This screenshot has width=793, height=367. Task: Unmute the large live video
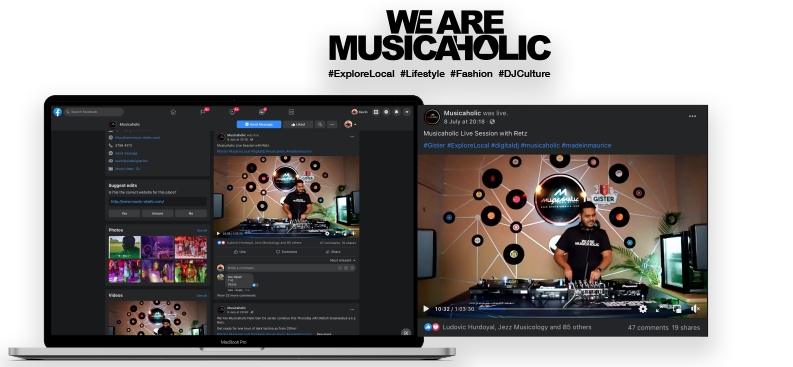(695, 308)
